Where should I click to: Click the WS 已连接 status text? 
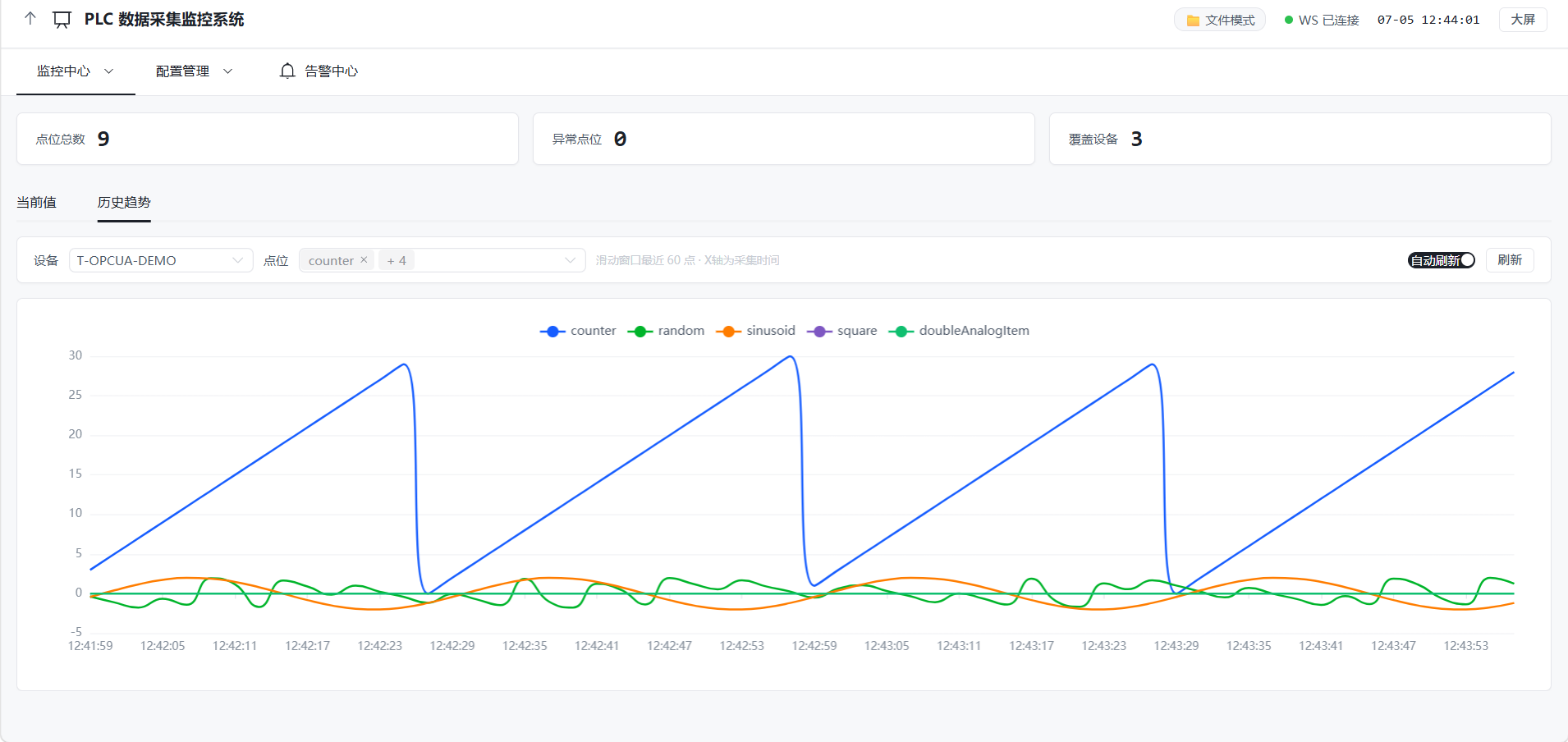(x=1328, y=21)
